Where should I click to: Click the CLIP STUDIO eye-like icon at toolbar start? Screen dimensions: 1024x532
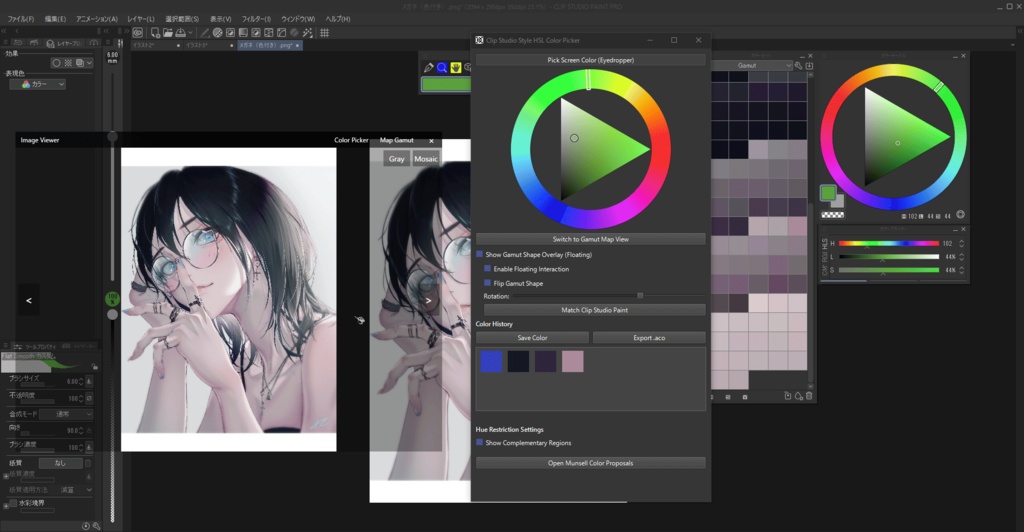click(x=138, y=32)
